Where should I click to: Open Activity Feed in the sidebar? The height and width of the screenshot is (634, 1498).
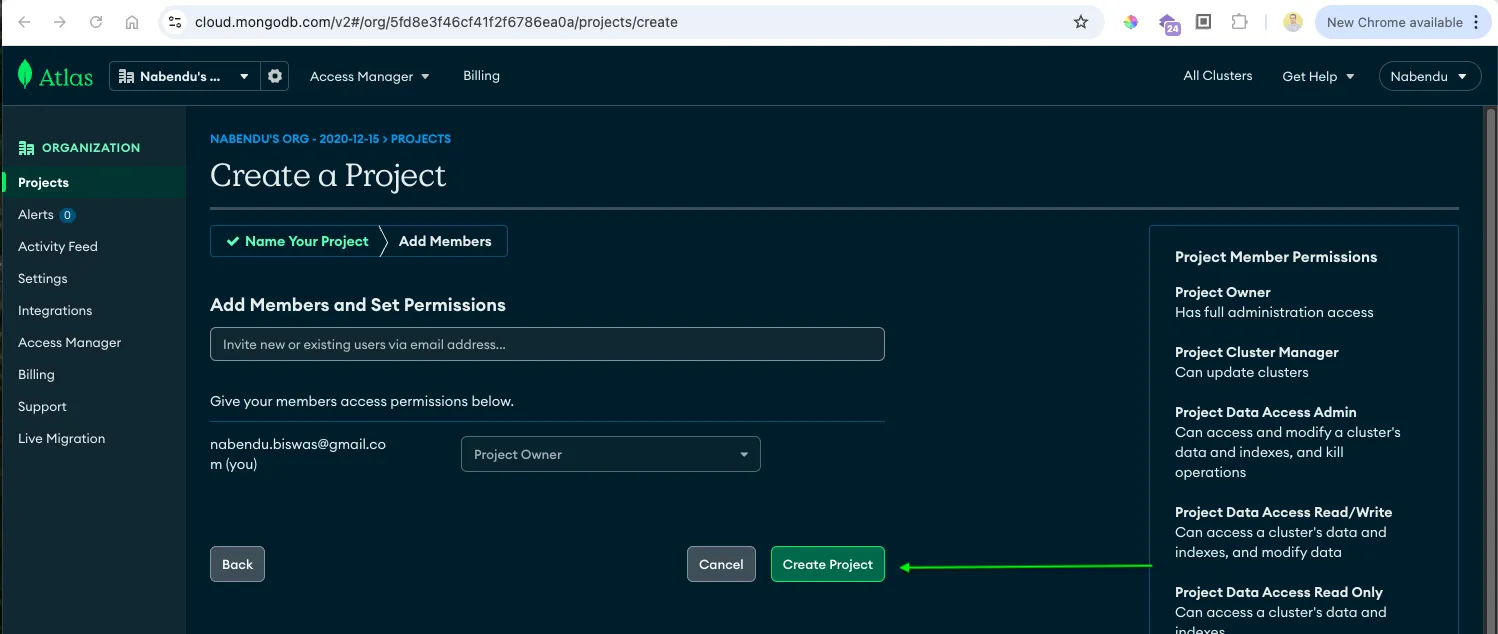click(58, 247)
